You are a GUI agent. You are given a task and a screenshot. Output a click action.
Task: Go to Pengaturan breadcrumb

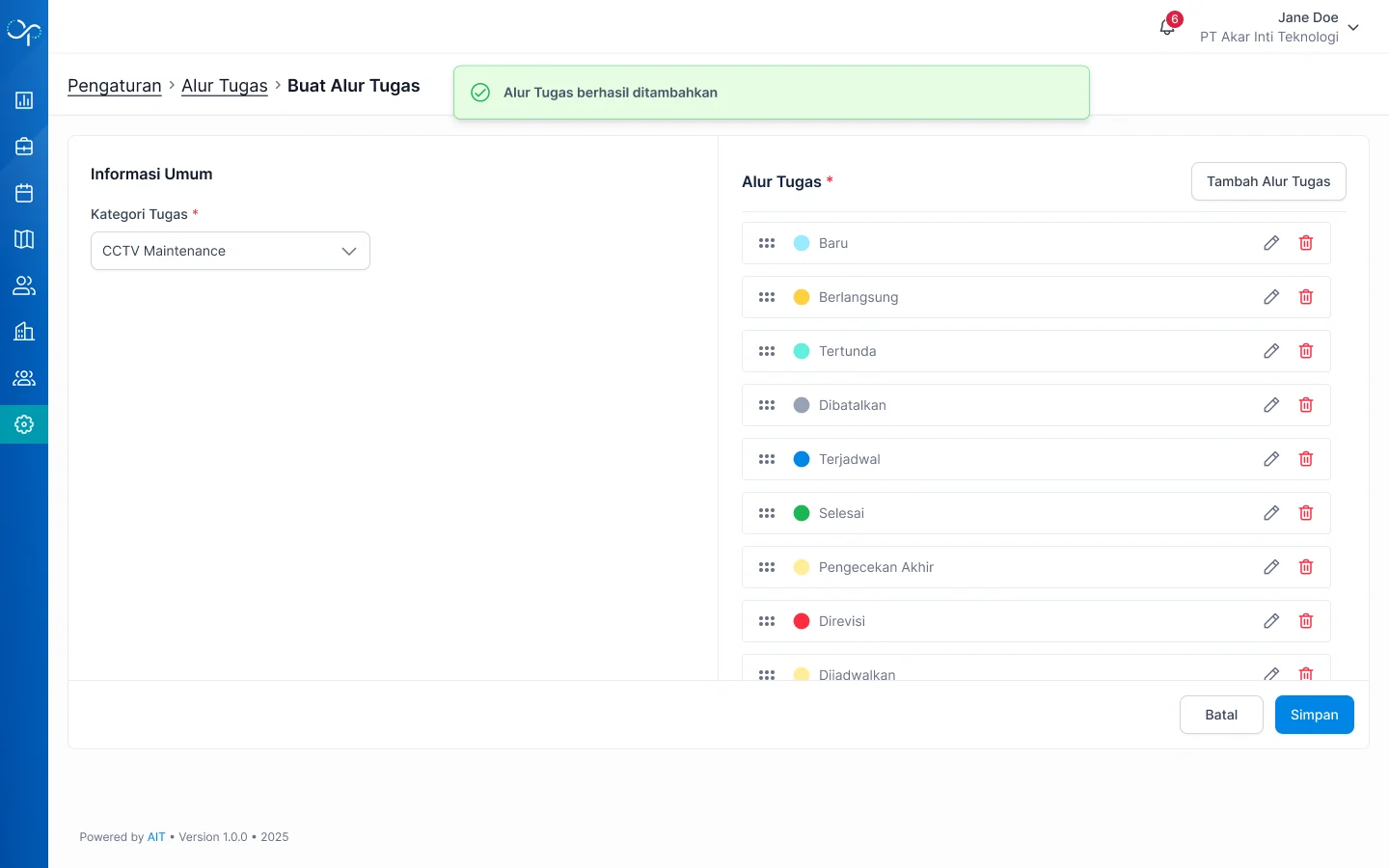point(115,86)
